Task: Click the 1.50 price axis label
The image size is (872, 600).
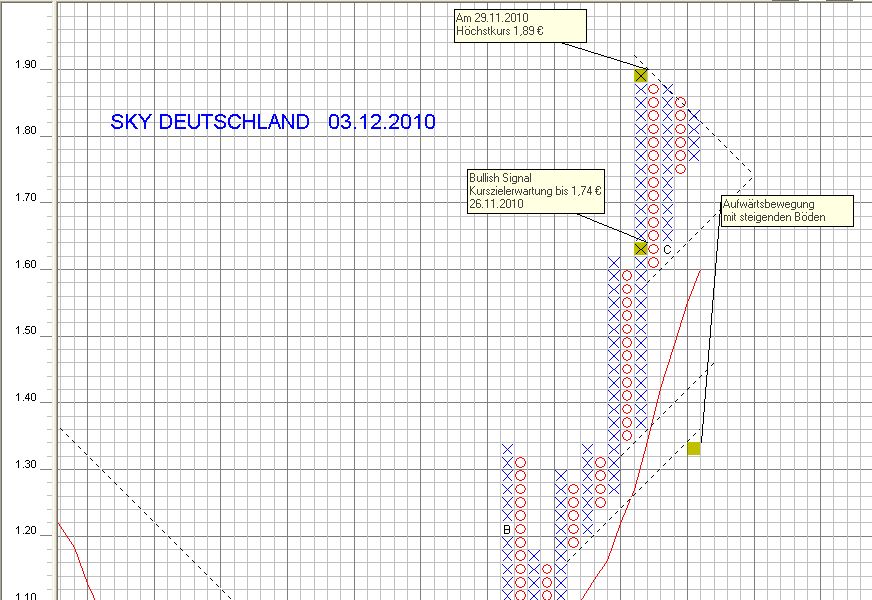Action: [x=26, y=330]
